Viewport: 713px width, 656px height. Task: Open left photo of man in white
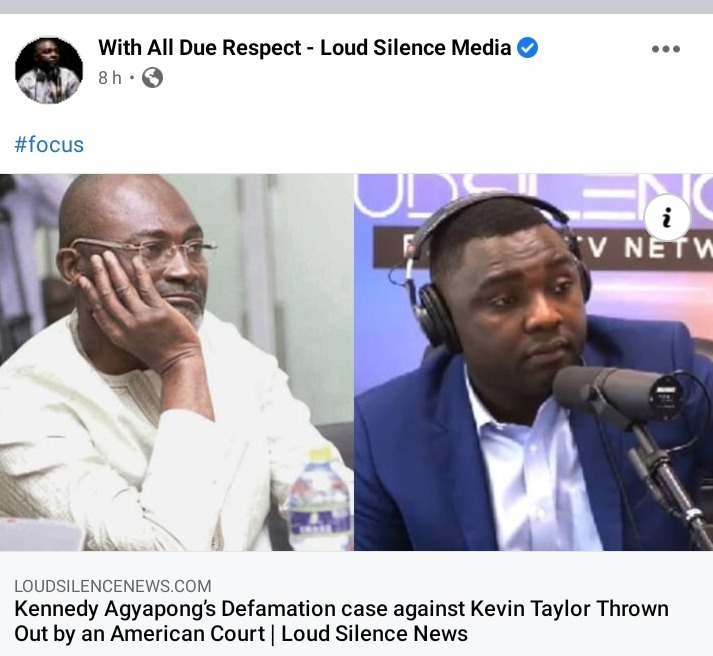tap(177, 362)
